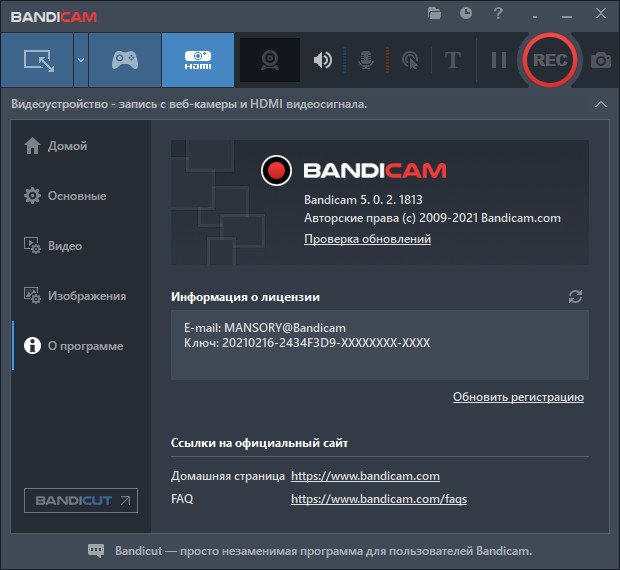The width and height of the screenshot is (620, 570).
Task: Toggle mouse cursor click effects
Action: (409, 60)
